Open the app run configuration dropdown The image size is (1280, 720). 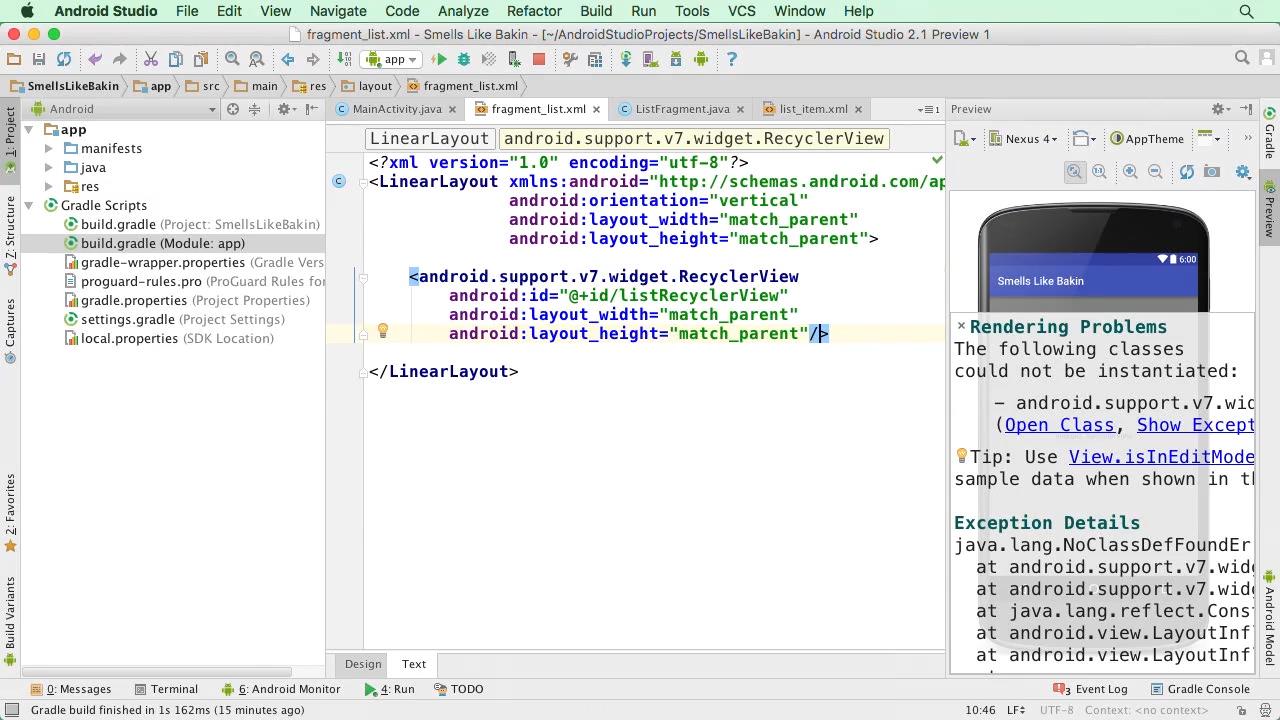(393, 60)
